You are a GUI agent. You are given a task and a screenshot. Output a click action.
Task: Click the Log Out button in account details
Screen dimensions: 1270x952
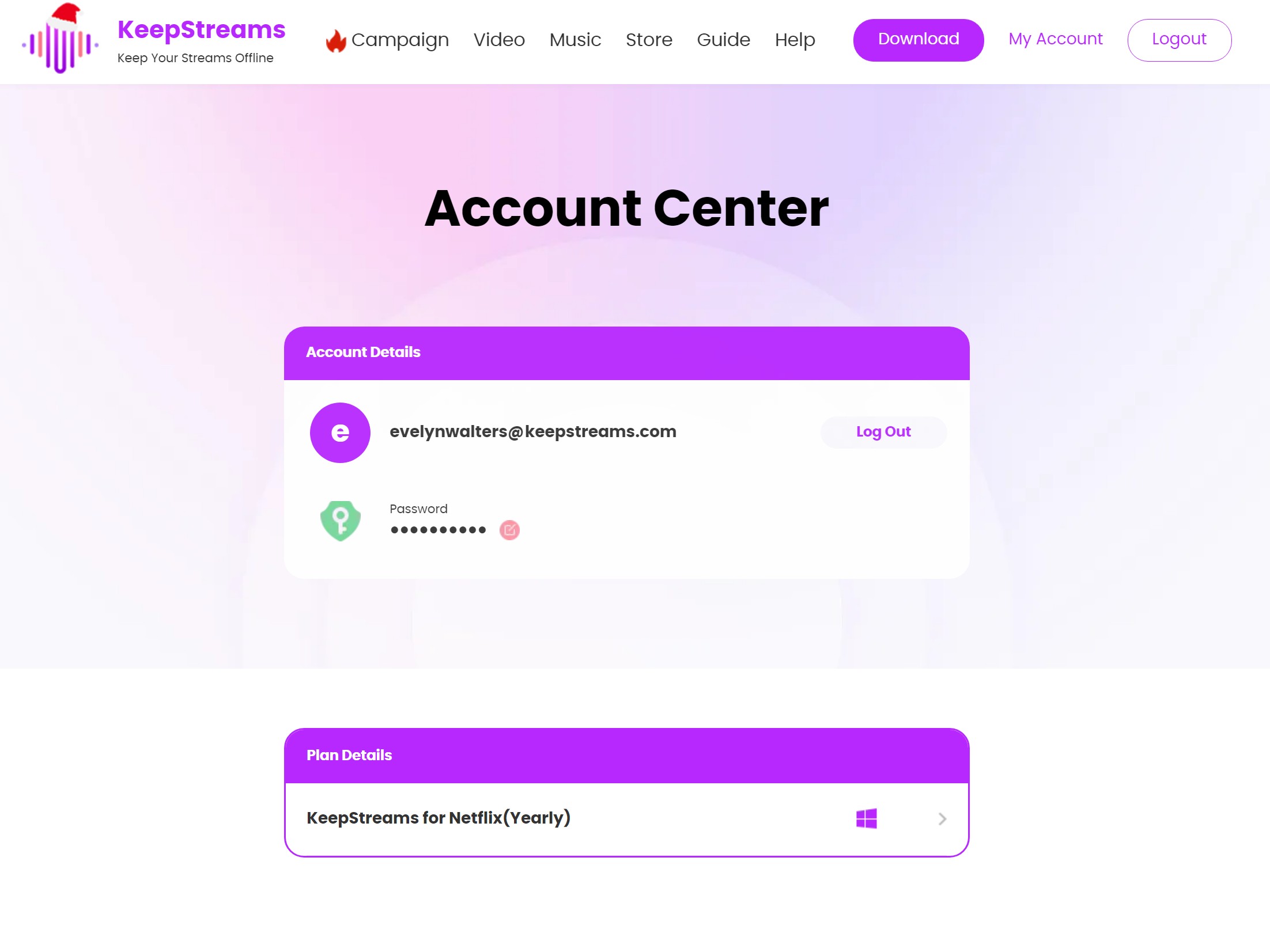(883, 432)
